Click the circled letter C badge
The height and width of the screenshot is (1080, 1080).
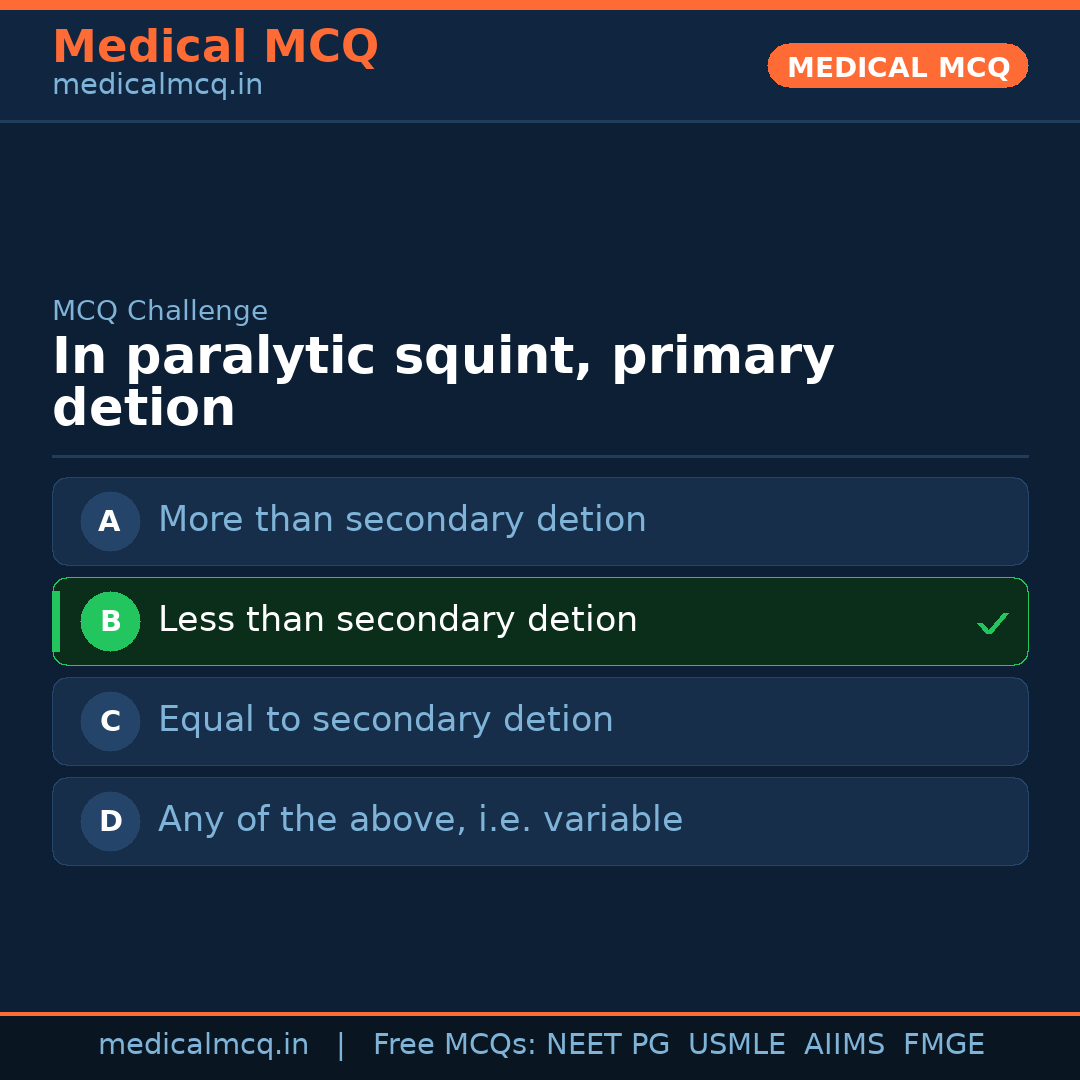tap(110, 721)
